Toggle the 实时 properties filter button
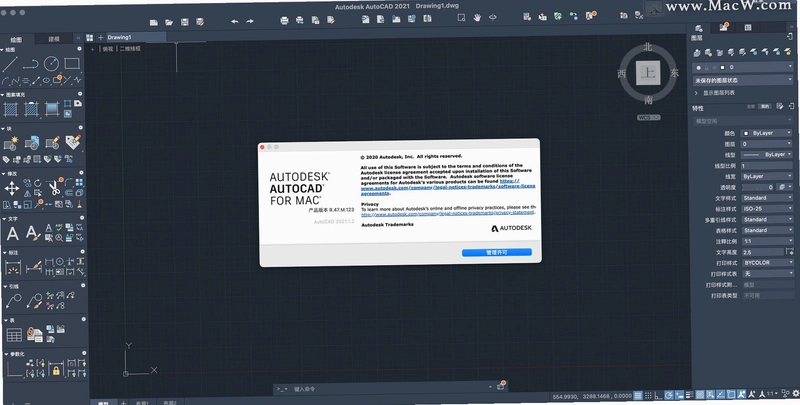 (765, 107)
